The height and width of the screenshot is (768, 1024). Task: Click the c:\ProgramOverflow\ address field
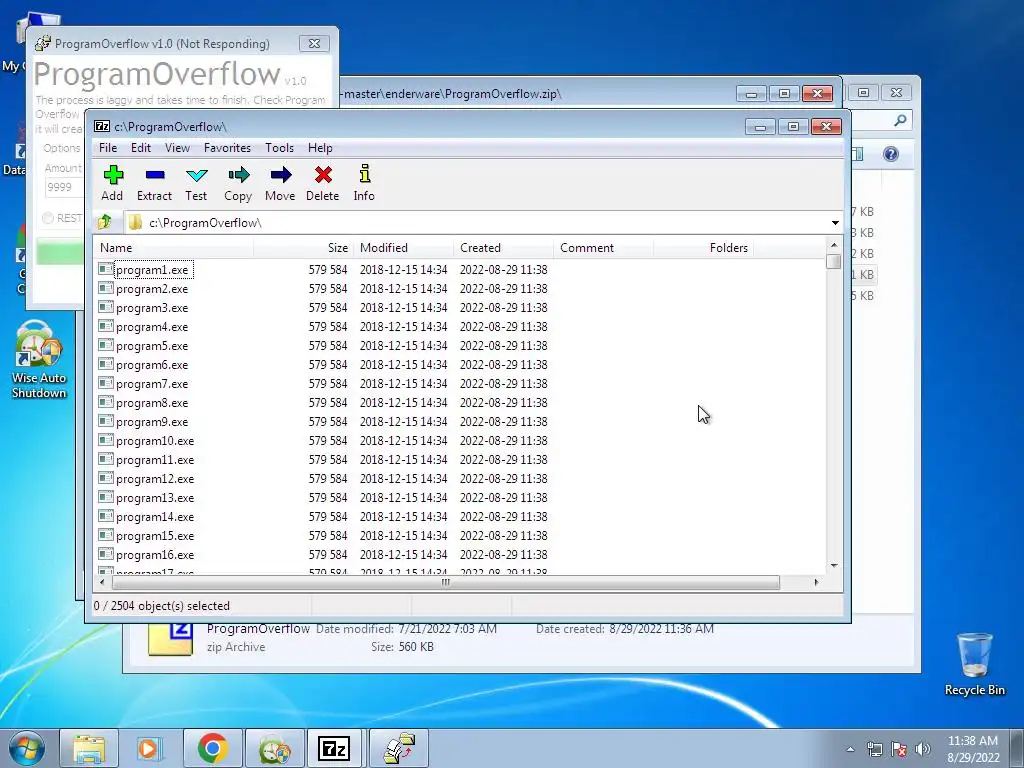pos(483,223)
